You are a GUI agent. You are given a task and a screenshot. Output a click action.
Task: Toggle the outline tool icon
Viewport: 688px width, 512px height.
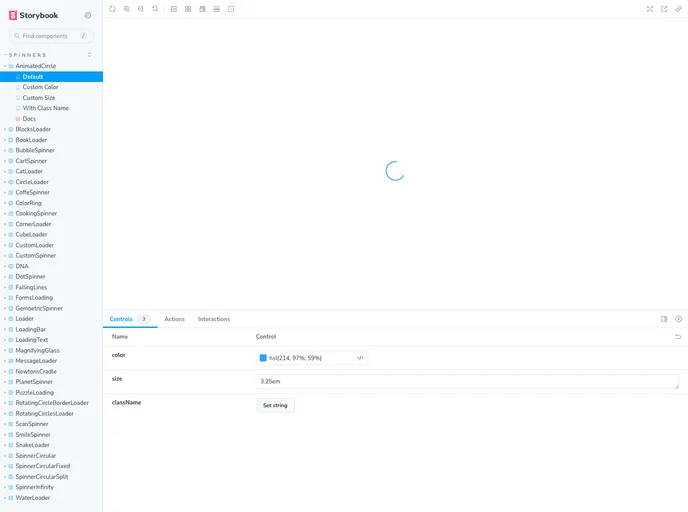(x=231, y=9)
